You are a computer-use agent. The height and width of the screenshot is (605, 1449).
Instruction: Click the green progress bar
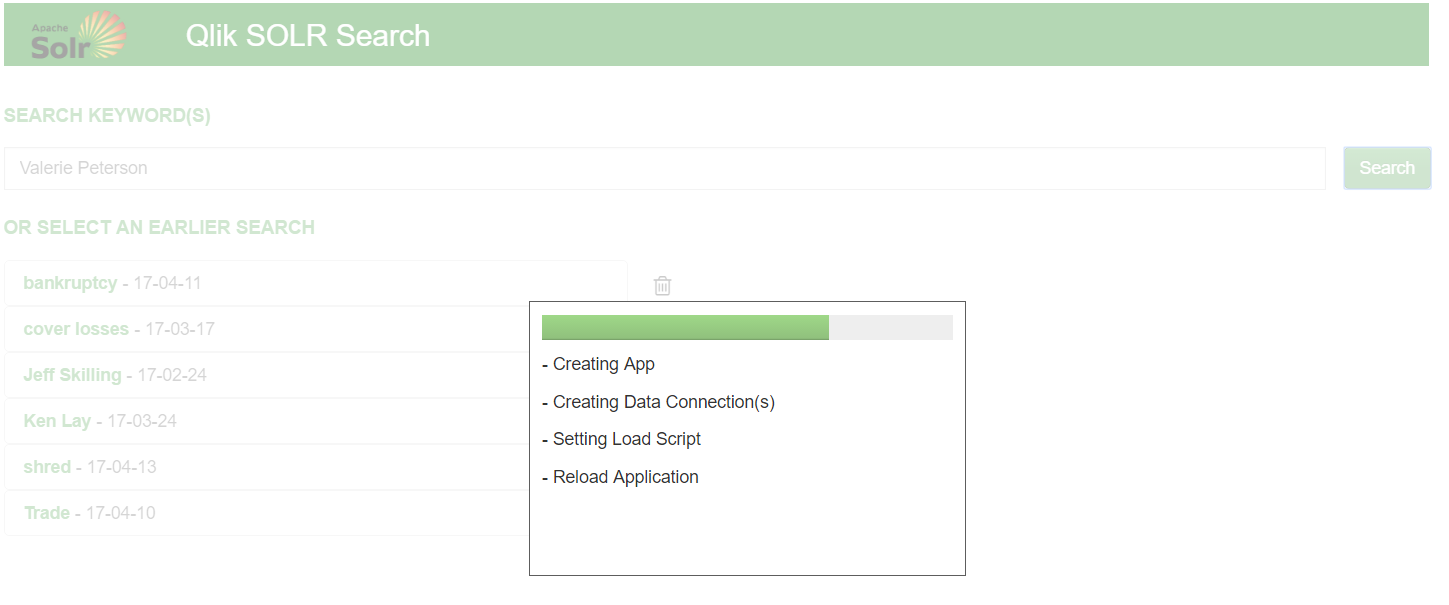pos(685,327)
